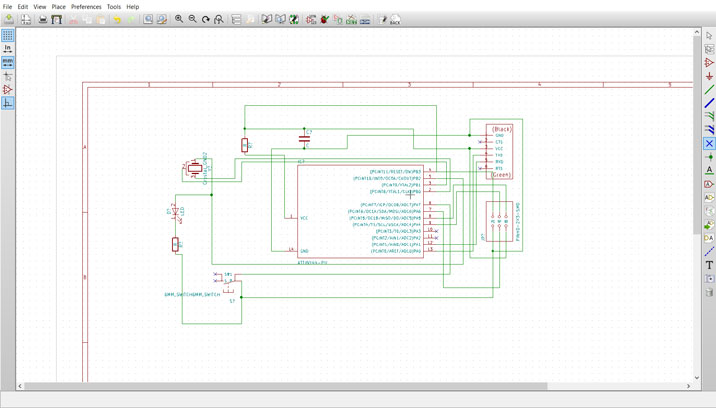
Task: Click the horizontal scrollbar thumb
Action: tap(285, 386)
